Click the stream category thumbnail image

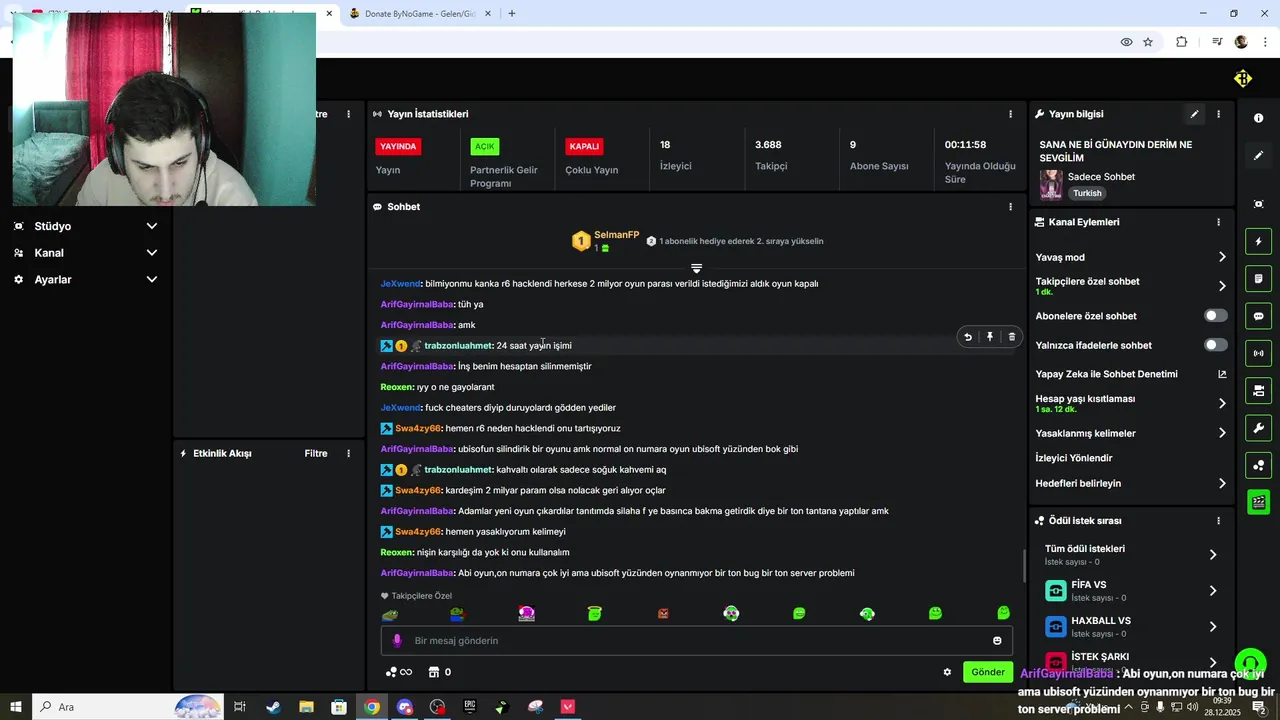coord(1051,185)
